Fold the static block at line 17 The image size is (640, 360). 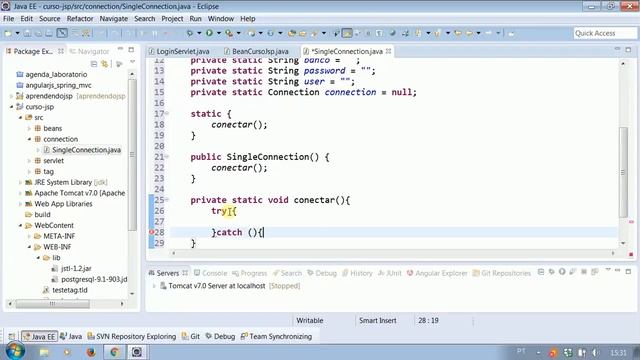167,113
